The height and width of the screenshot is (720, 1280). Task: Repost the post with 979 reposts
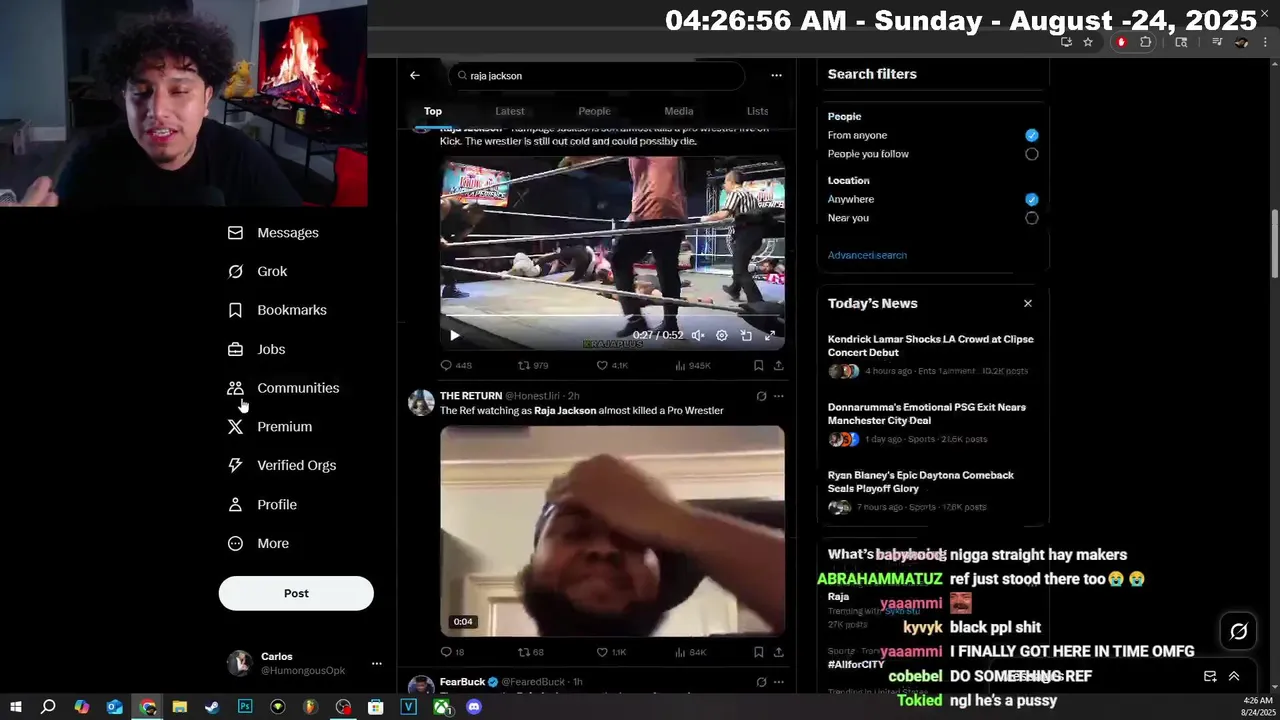coord(533,366)
